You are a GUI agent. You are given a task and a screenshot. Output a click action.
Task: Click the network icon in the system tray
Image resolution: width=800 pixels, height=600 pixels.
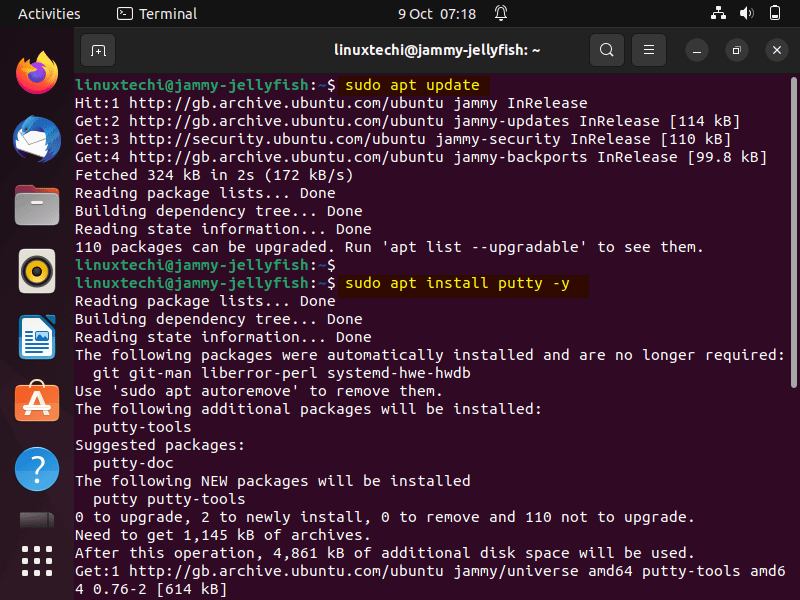click(x=719, y=14)
